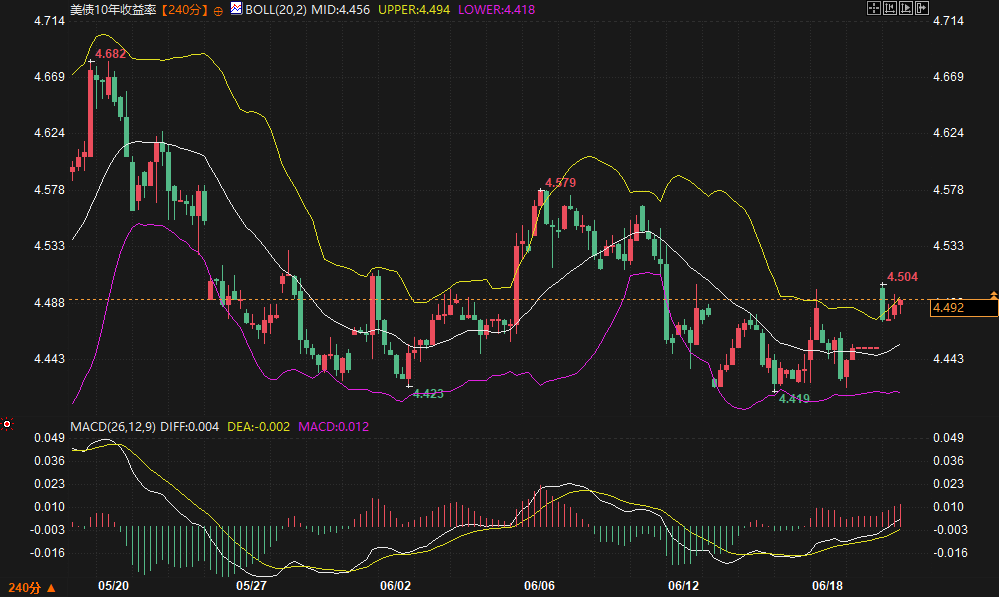The height and width of the screenshot is (597, 999).
Task: Click the orange triangle next to bottom 240分
Action: 51,588
